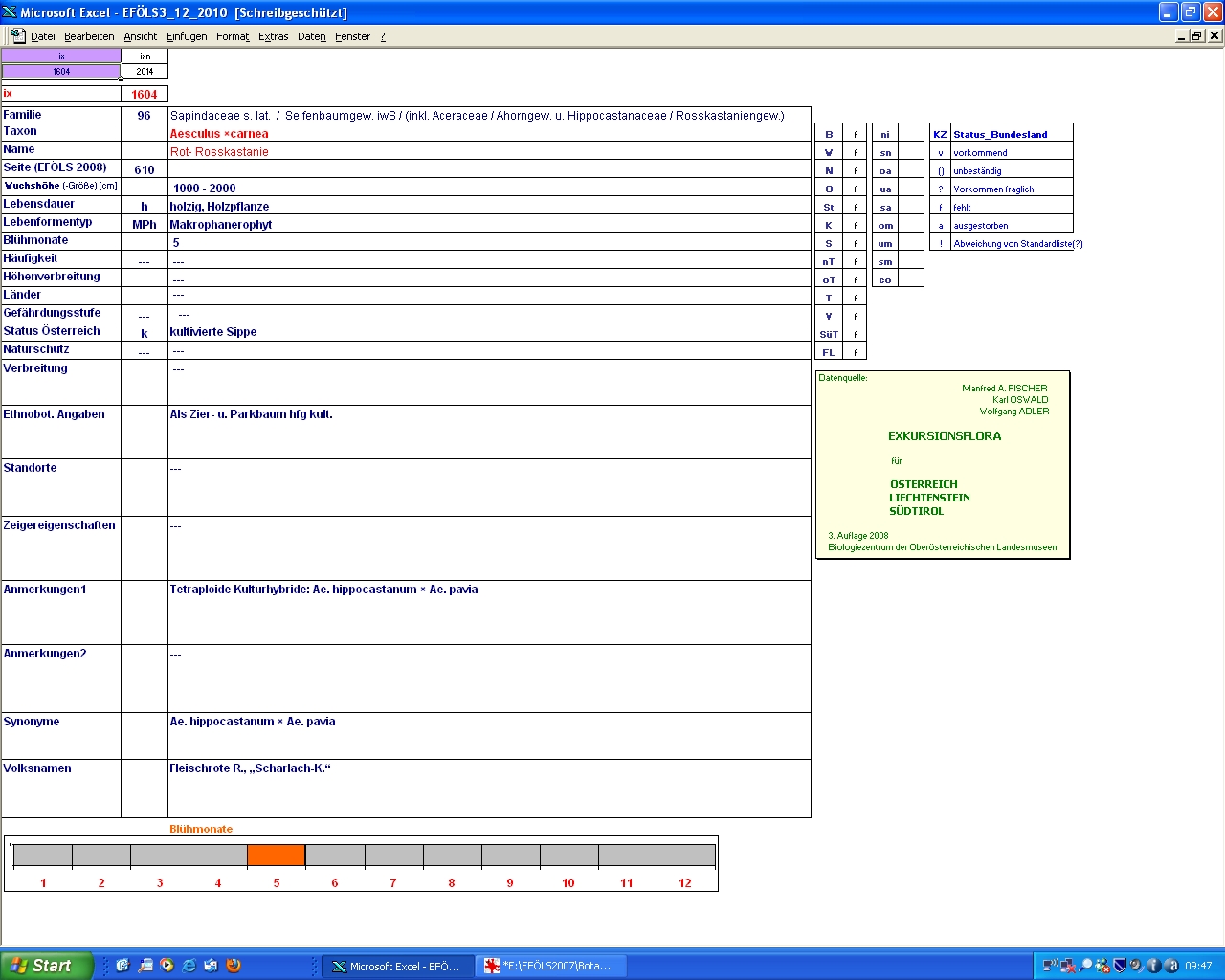Launch Windows Media Player from quick launch
The height and width of the screenshot is (980, 1225).
tap(167, 966)
